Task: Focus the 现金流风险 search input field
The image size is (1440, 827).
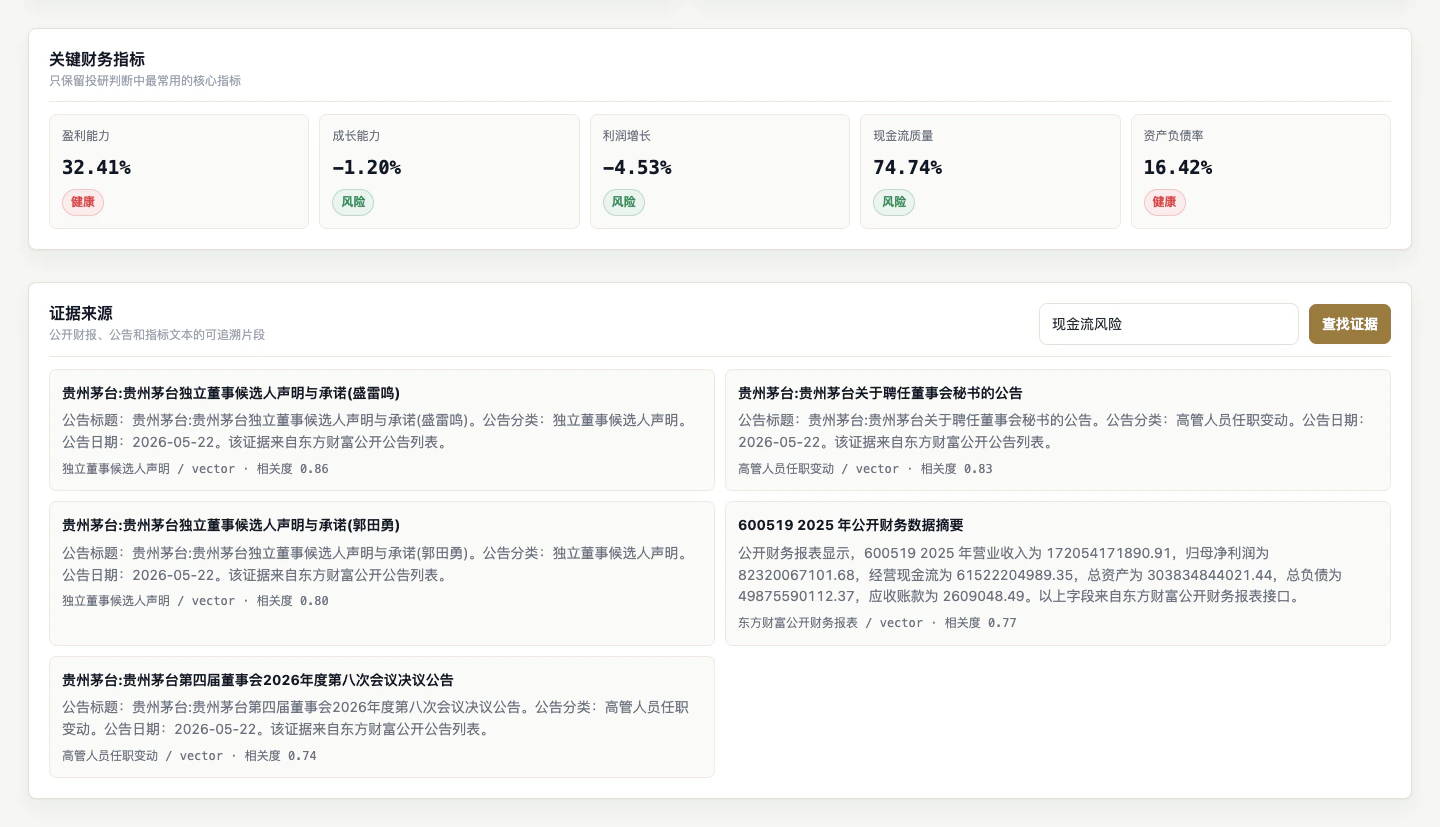Action: 1168,324
